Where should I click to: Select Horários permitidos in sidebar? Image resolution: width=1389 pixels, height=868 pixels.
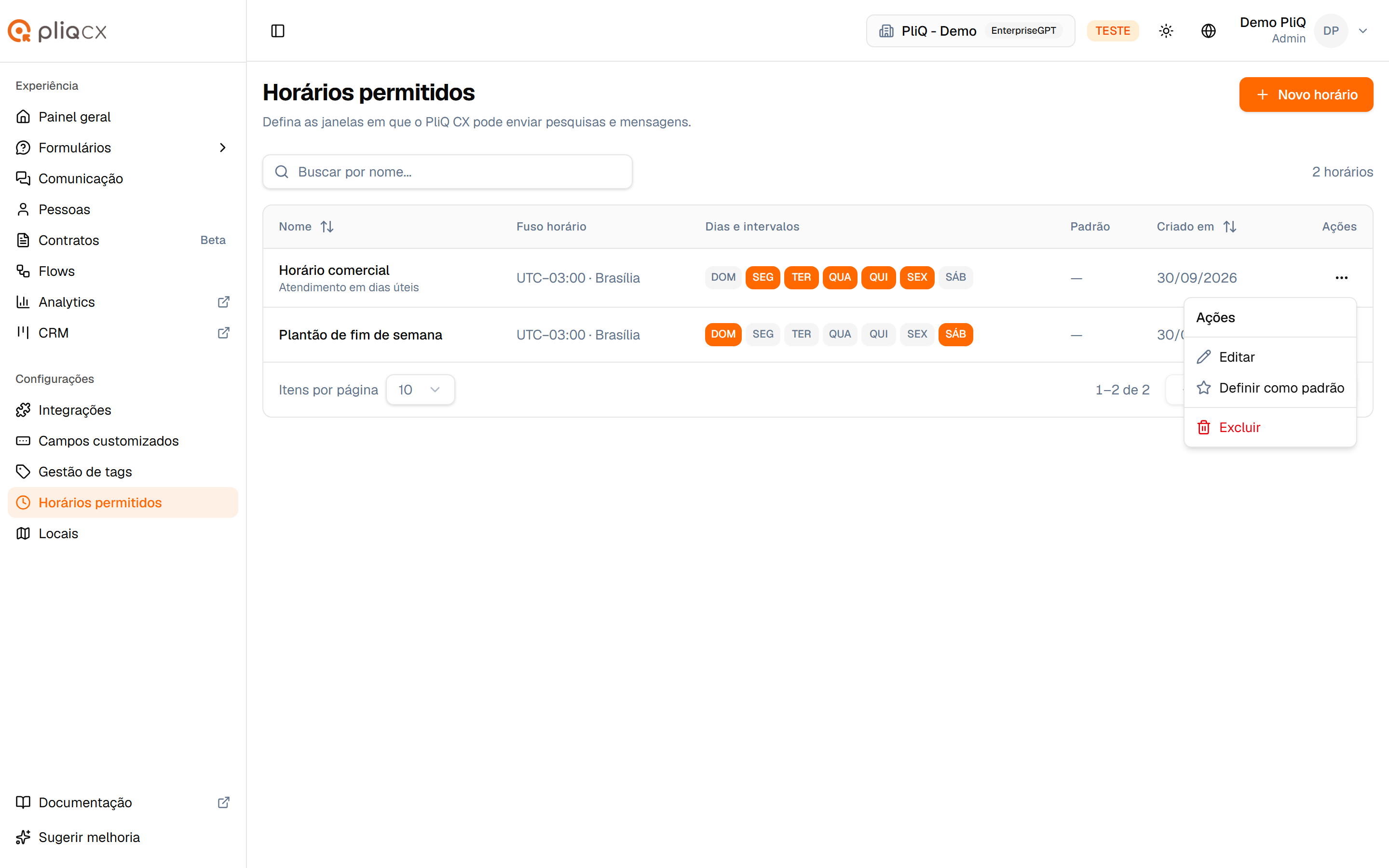(x=123, y=502)
